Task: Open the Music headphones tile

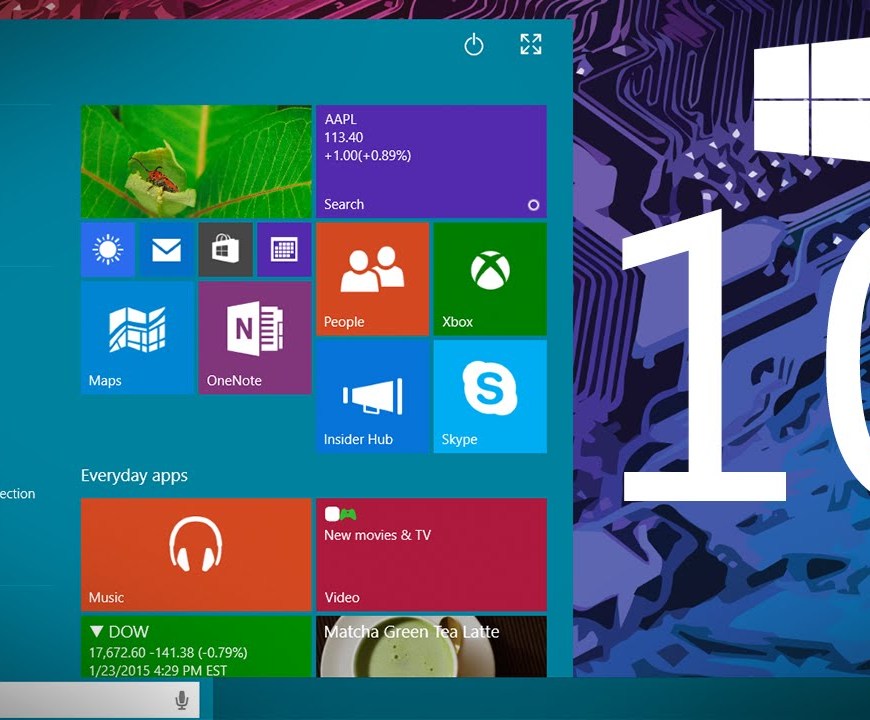Action: [x=196, y=554]
